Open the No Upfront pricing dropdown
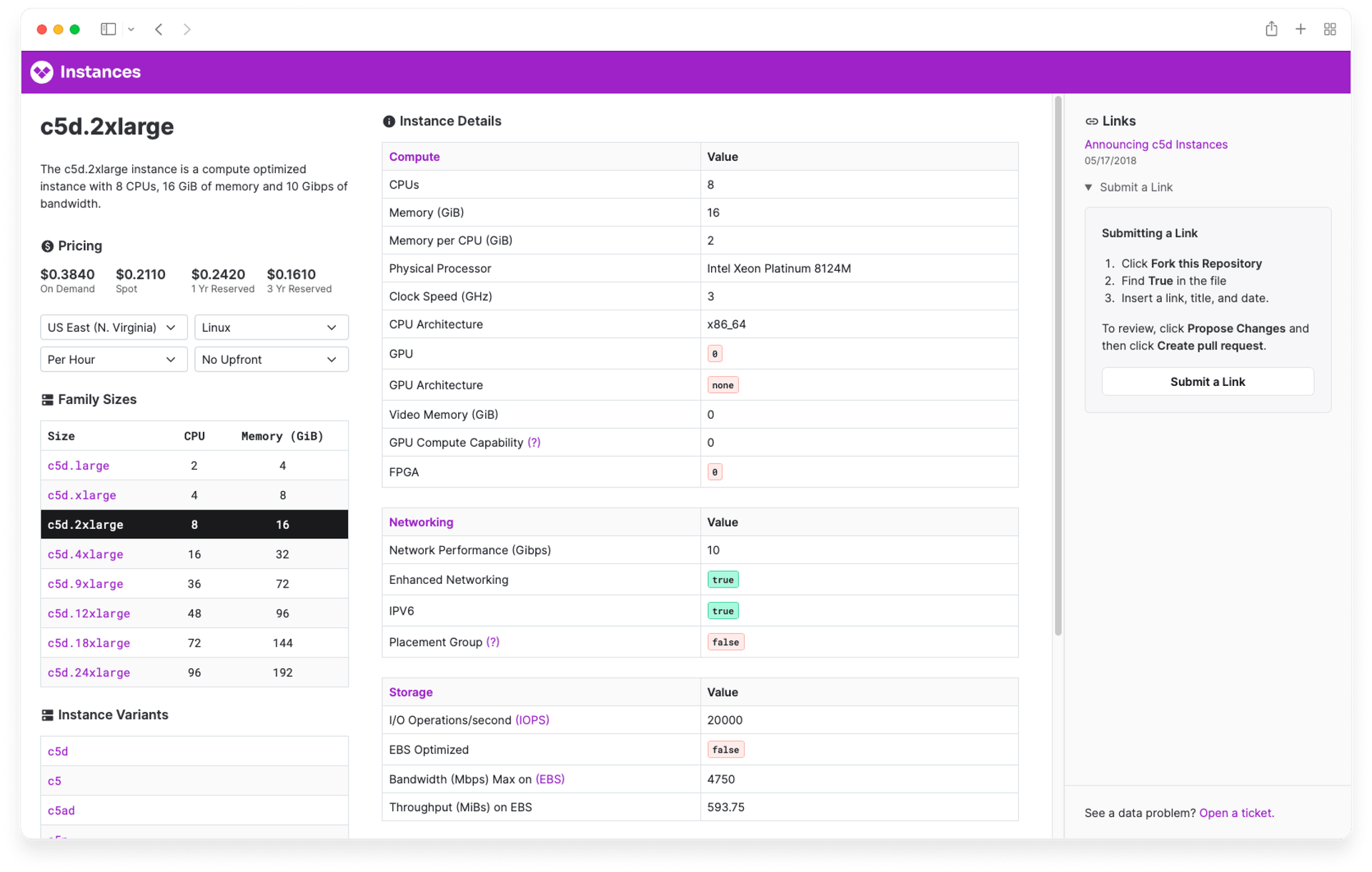1372x872 pixels. [271, 360]
